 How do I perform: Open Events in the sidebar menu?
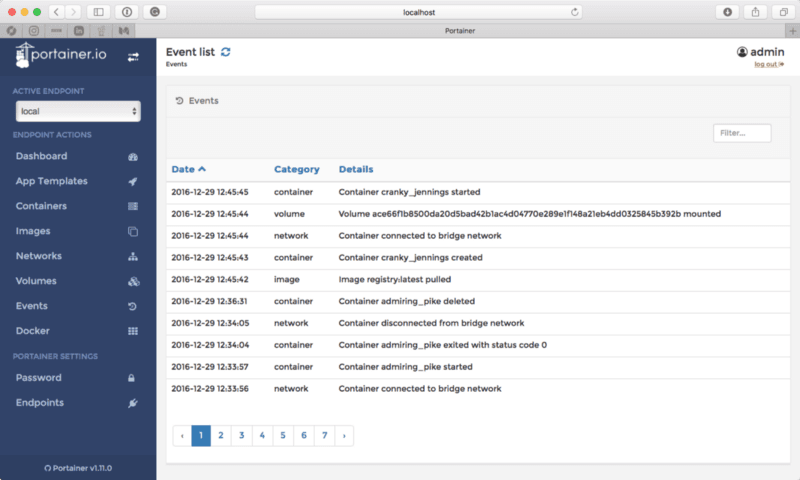(x=32, y=306)
